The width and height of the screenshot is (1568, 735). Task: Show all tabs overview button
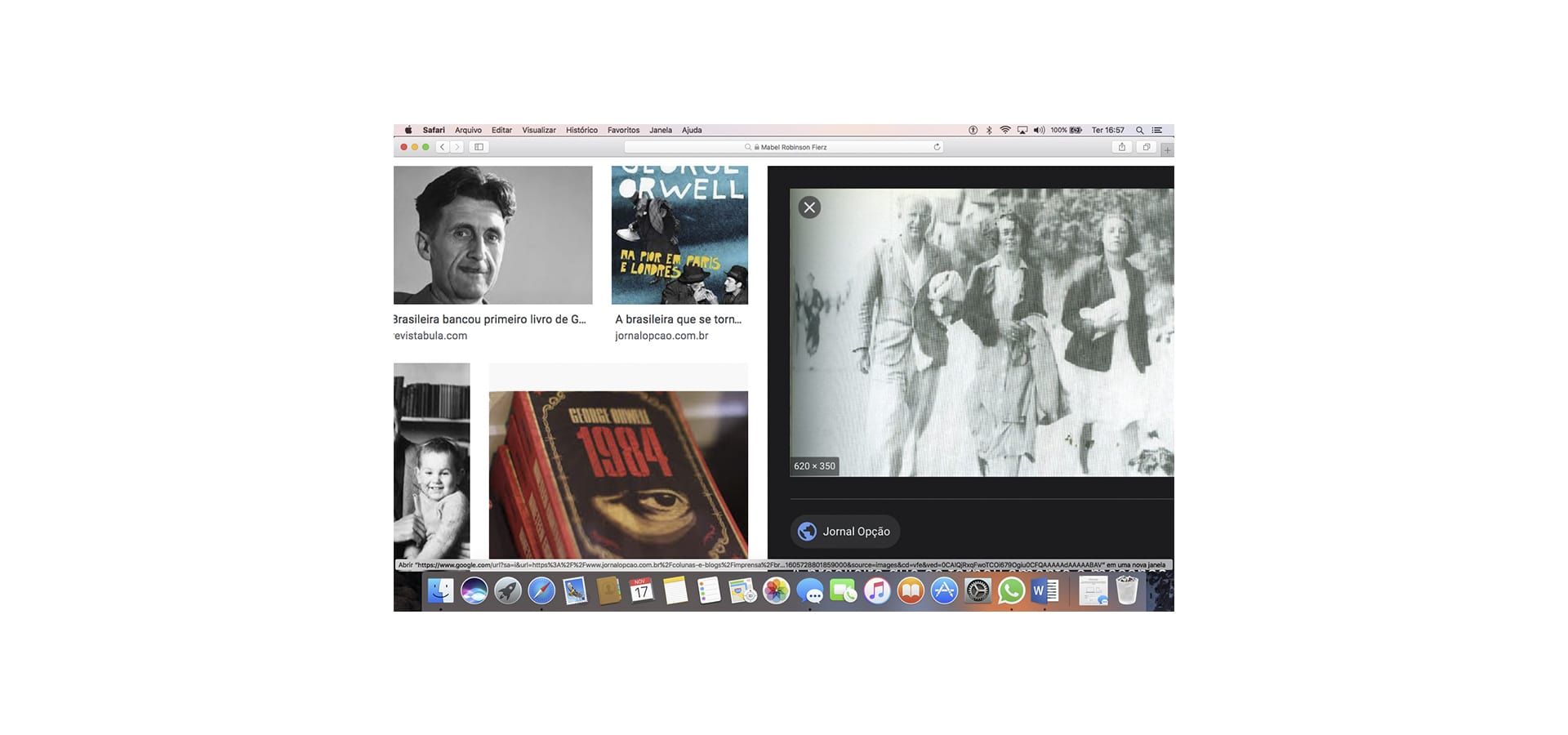[1147, 147]
